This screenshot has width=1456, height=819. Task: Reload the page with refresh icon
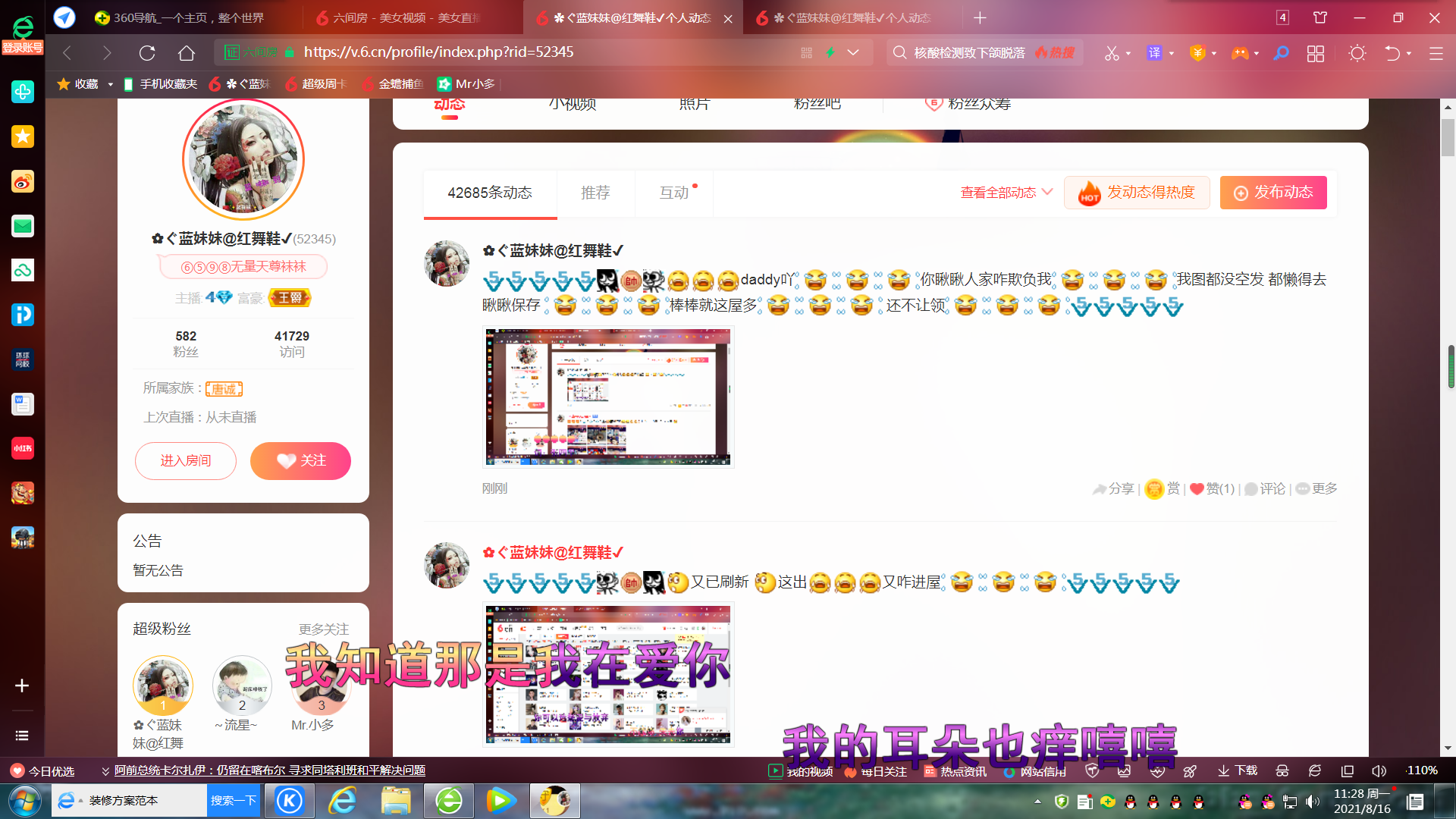pyautogui.click(x=147, y=53)
